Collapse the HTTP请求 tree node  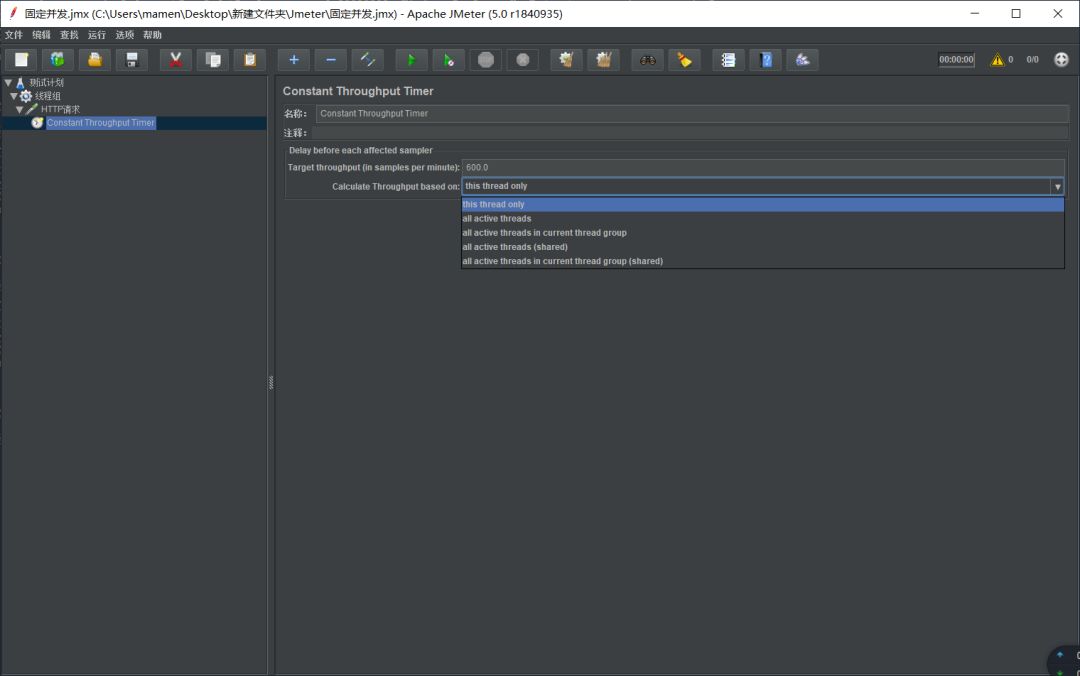pyautogui.click(x=19, y=110)
